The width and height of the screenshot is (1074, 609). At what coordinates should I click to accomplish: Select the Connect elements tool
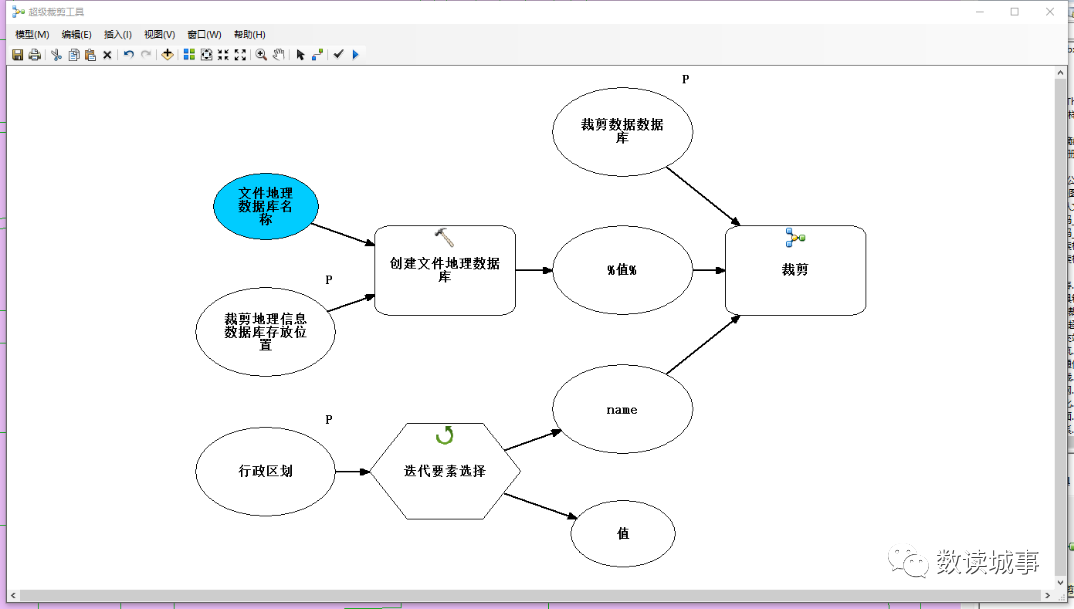tap(317, 55)
